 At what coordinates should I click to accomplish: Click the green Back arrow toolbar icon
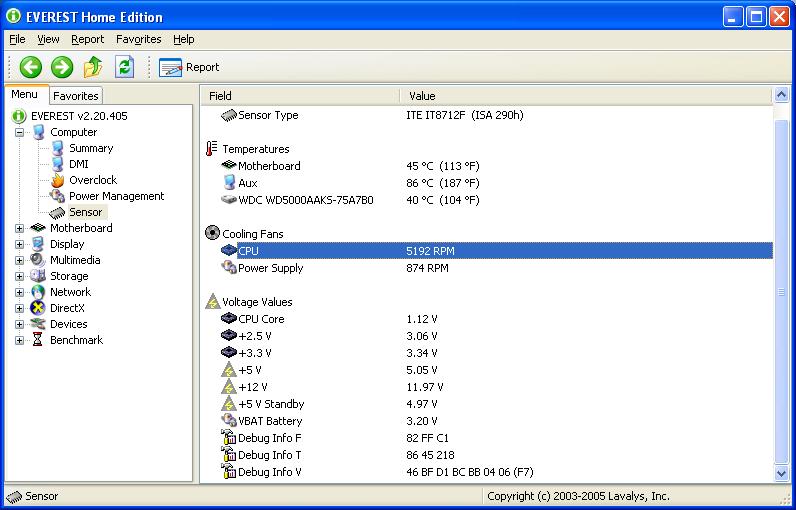(x=30, y=67)
